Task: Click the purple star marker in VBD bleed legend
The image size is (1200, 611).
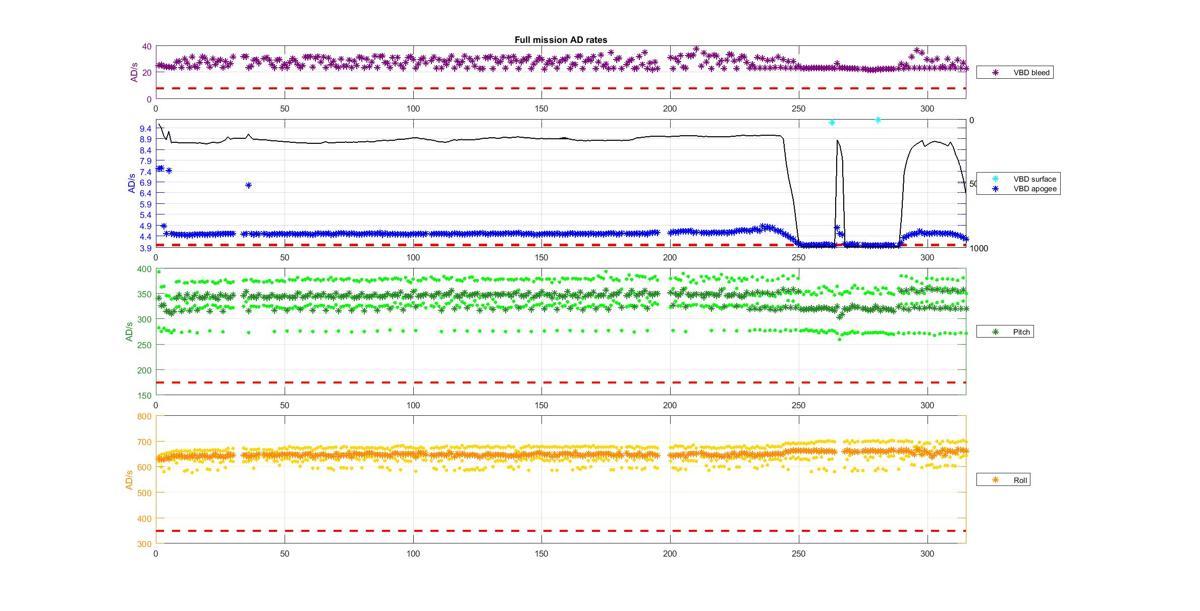Action: (x=995, y=73)
